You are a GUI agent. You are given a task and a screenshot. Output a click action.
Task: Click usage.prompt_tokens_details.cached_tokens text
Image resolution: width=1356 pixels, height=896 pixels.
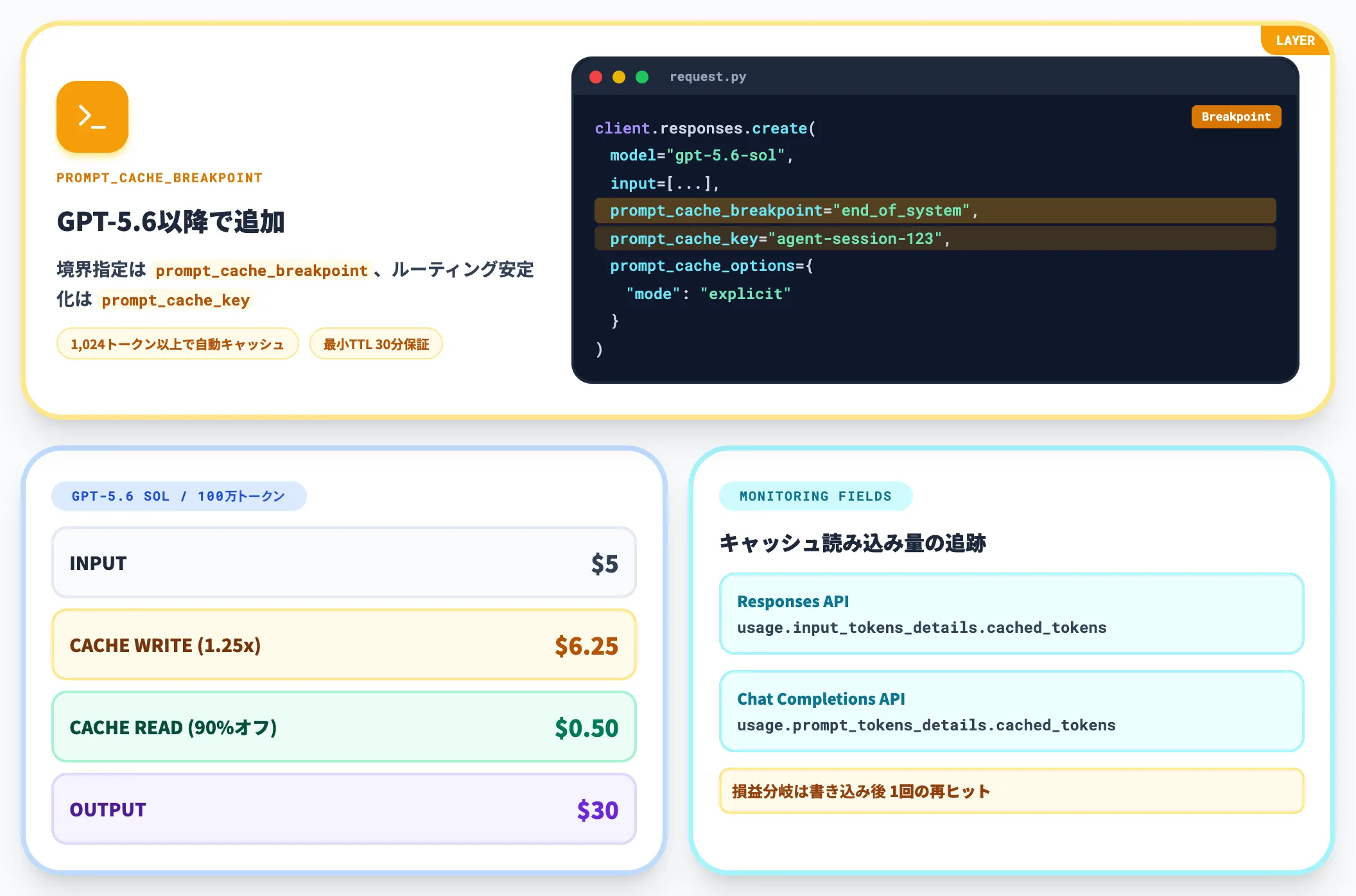coord(926,725)
